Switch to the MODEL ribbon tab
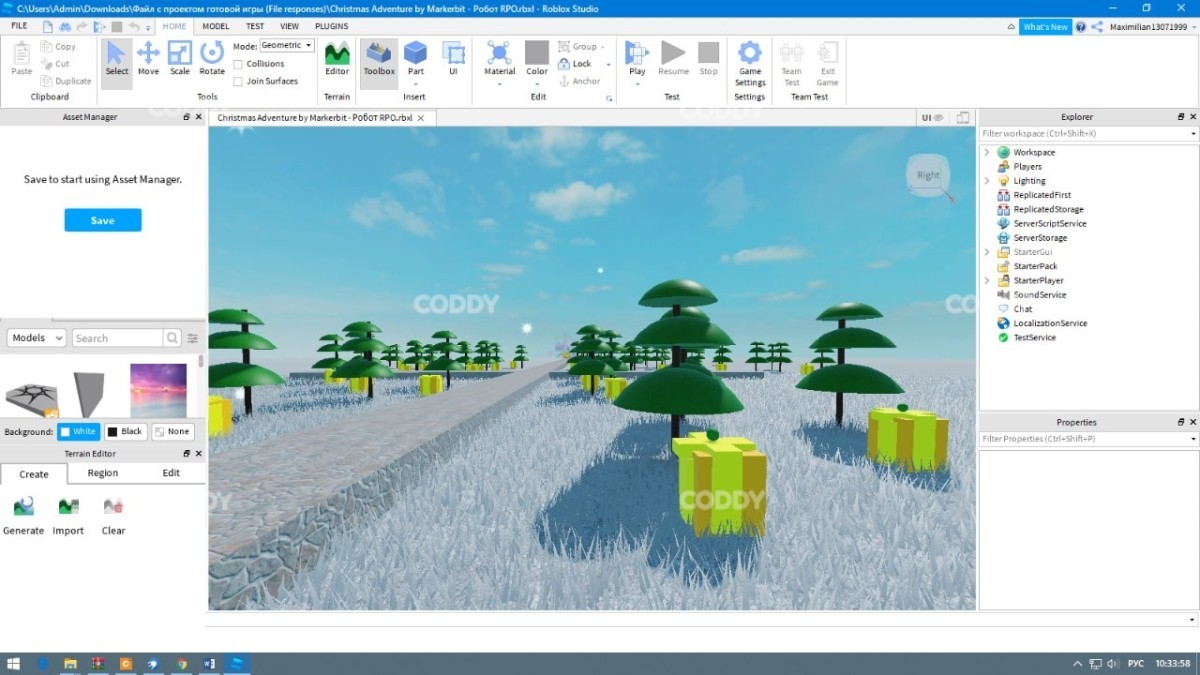This screenshot has height=675, width=1200. click(x=215, y=26)
